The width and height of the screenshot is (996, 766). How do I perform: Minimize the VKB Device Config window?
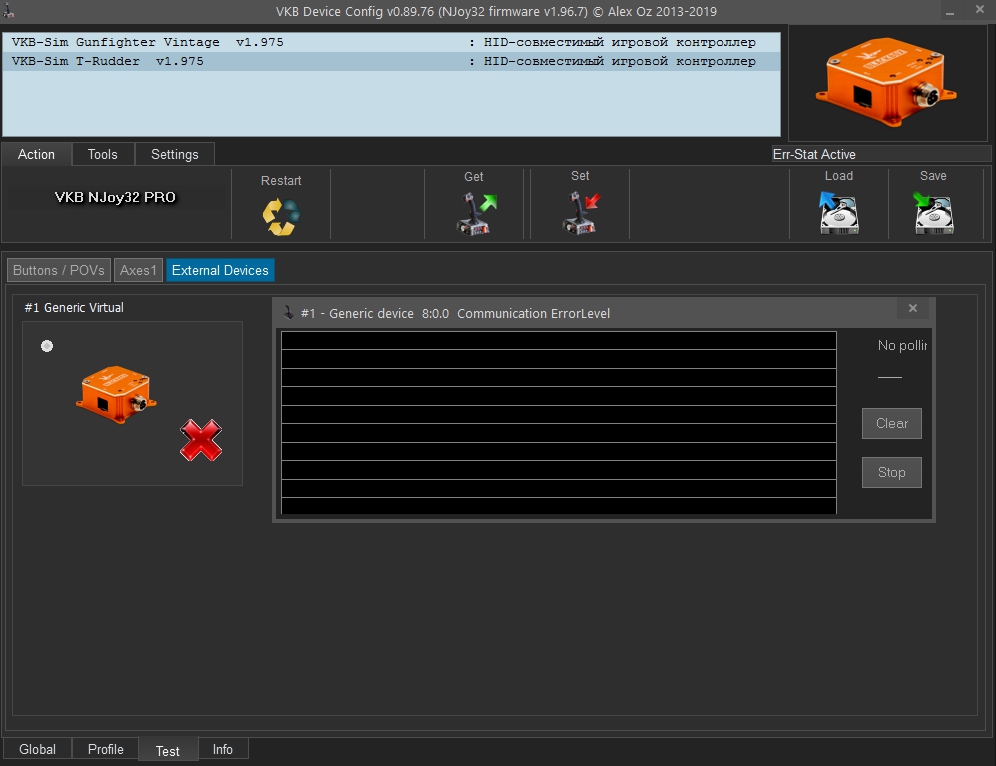950,11
